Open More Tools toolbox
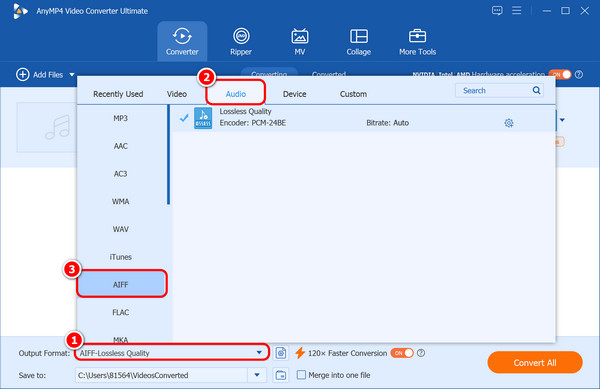Image resolution: width=600 pixels, height=389 pixels. pos(417,41)
